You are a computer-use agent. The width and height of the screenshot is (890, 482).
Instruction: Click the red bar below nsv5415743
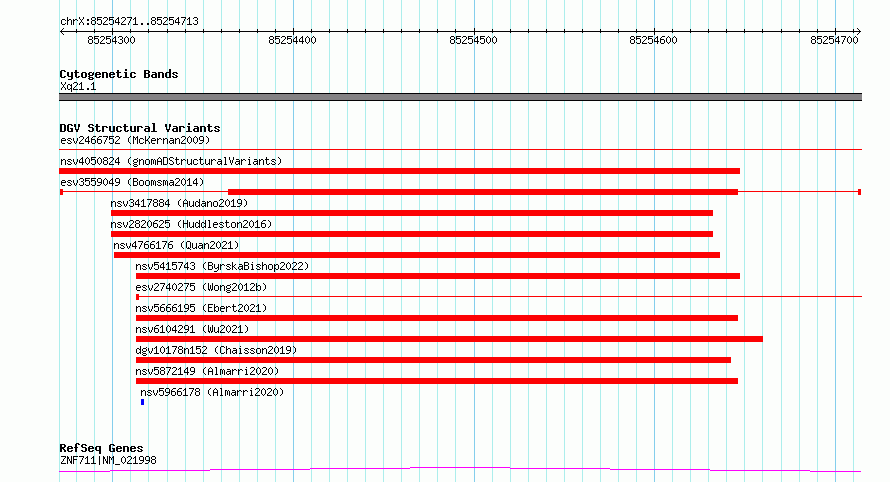pos(438,276)
